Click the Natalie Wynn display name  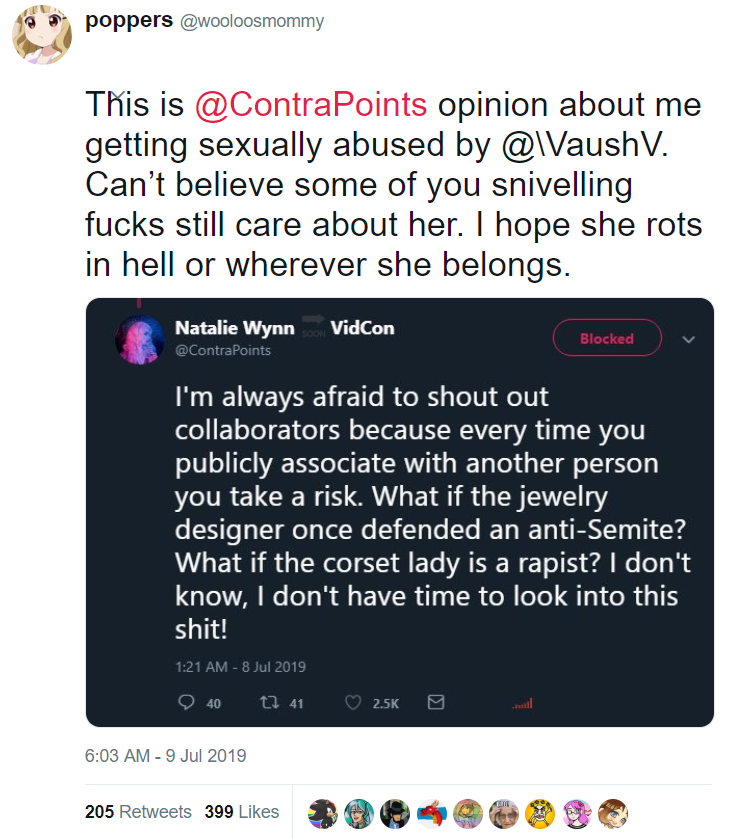pyautogui.click(x=235, y=327)
